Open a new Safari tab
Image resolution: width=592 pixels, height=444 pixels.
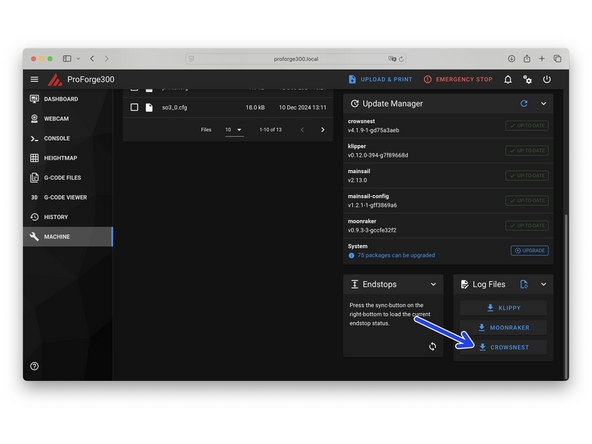pyautogui.click(x=542, y=59)
